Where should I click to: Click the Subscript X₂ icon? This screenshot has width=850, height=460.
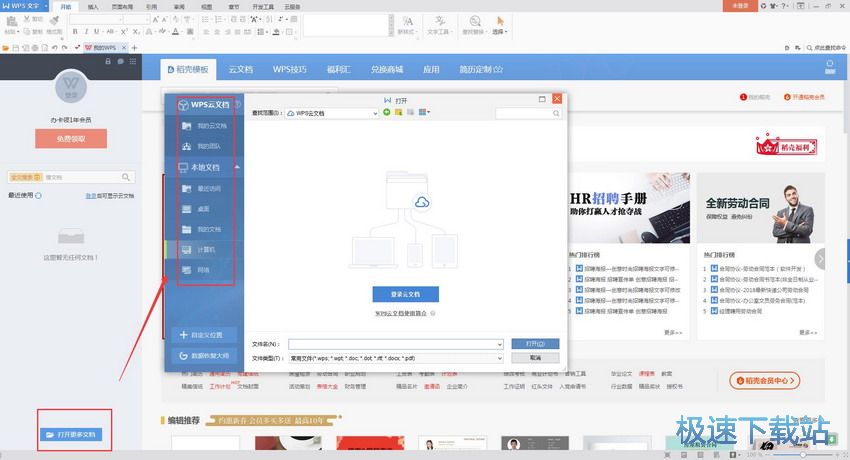point(137,32)
